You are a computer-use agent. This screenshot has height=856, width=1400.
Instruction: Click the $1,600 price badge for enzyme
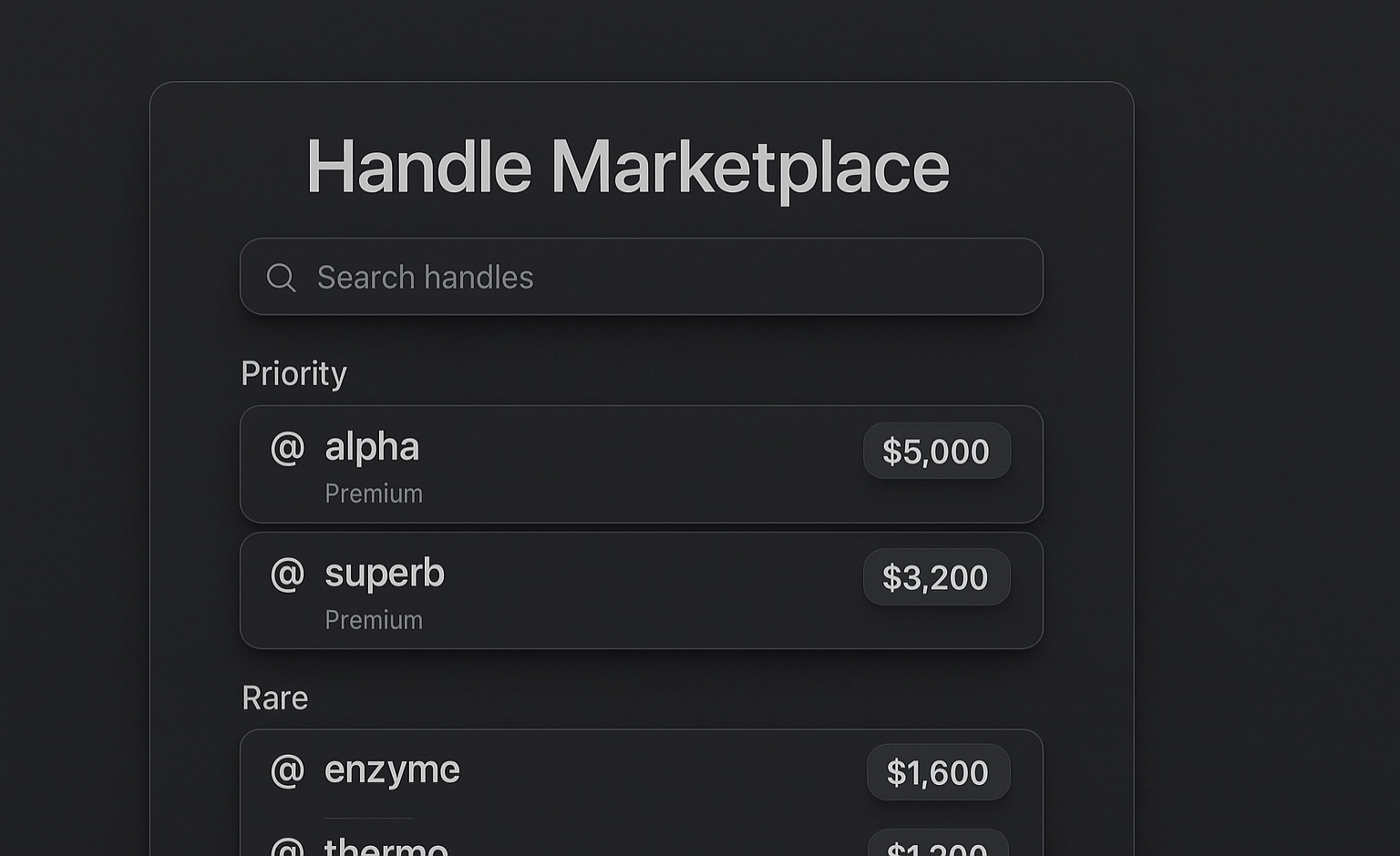(x=938, y=772)
